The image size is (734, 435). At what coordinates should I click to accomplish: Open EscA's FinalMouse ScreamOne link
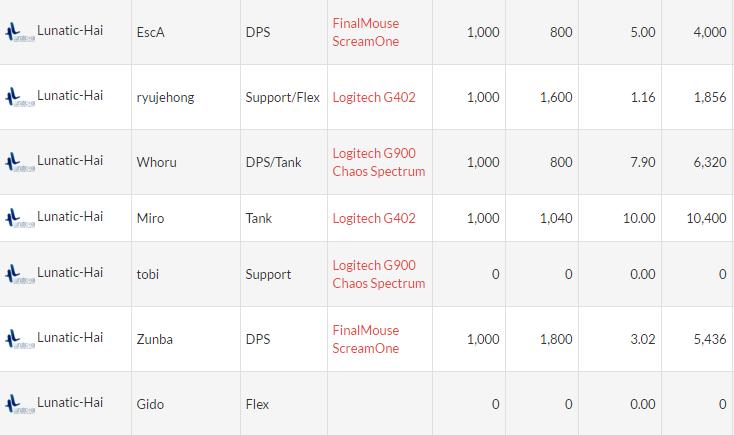tap(365, 32)
